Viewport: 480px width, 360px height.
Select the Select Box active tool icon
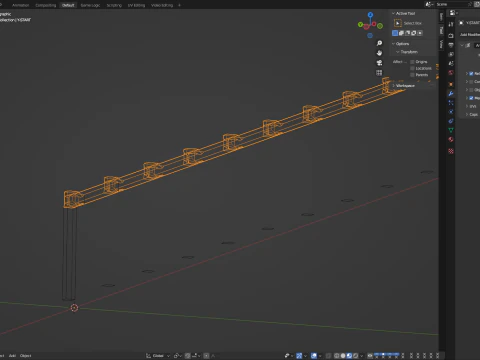coord(398,23)
